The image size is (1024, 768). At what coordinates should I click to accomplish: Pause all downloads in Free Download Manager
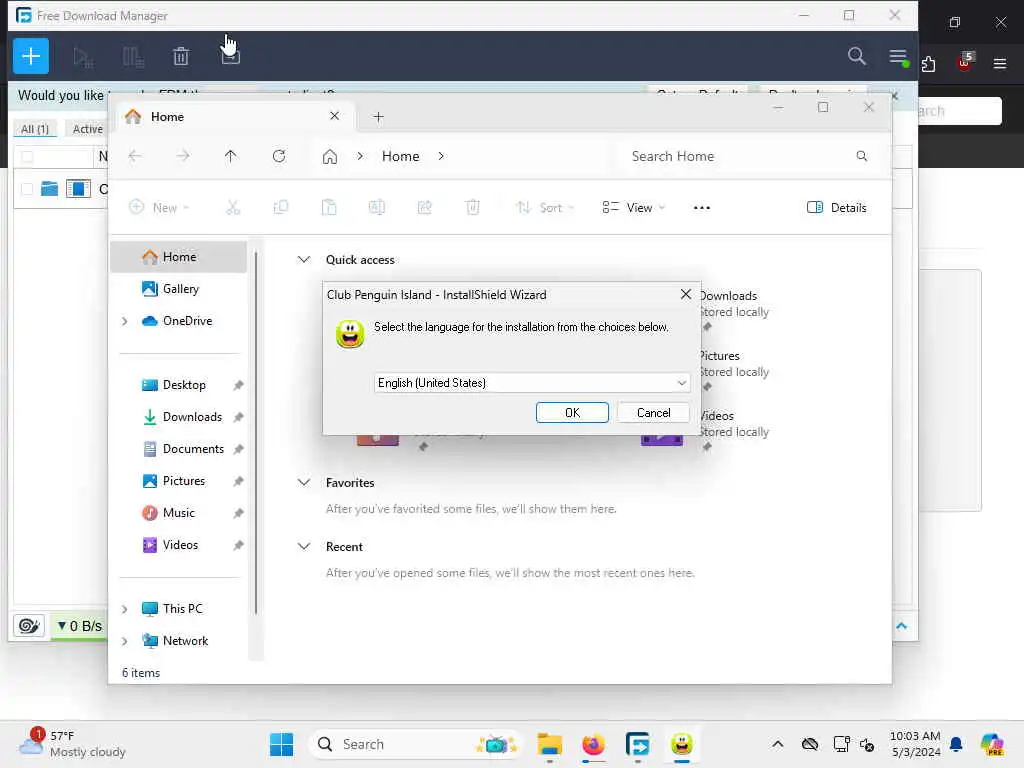(x=133, y=57)
